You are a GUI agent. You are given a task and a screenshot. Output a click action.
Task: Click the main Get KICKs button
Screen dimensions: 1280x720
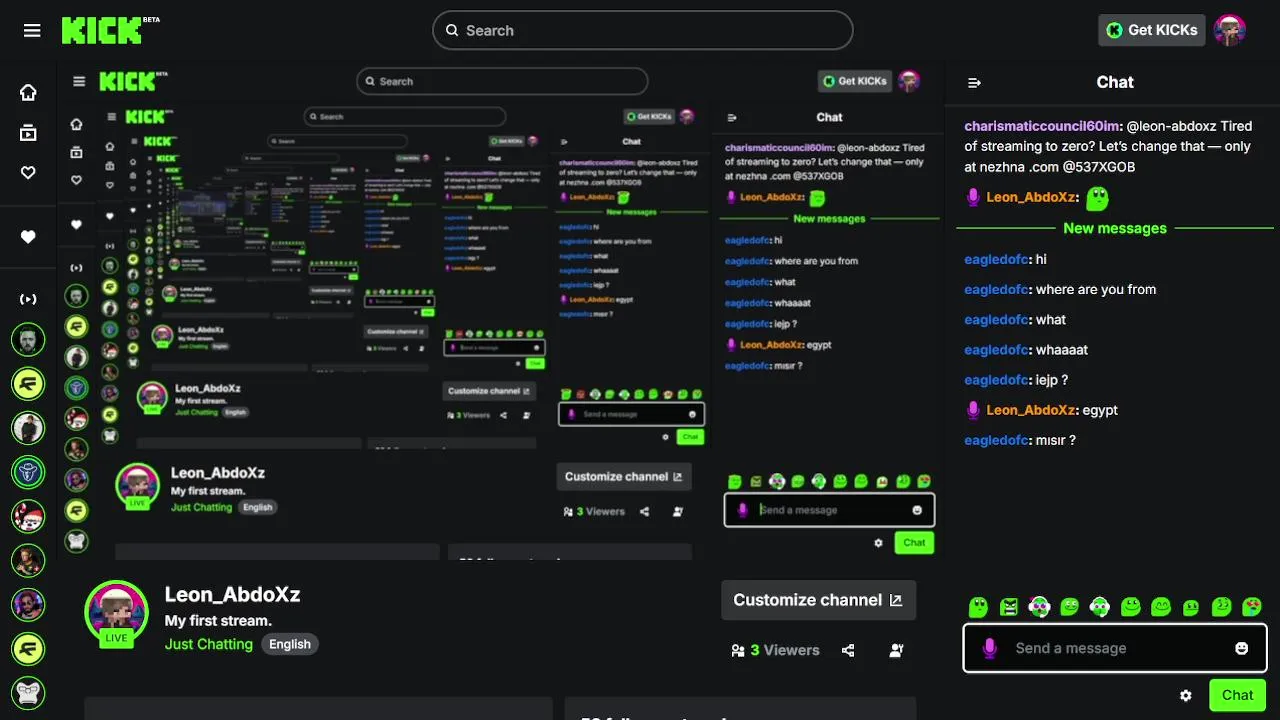(1151, 30)
